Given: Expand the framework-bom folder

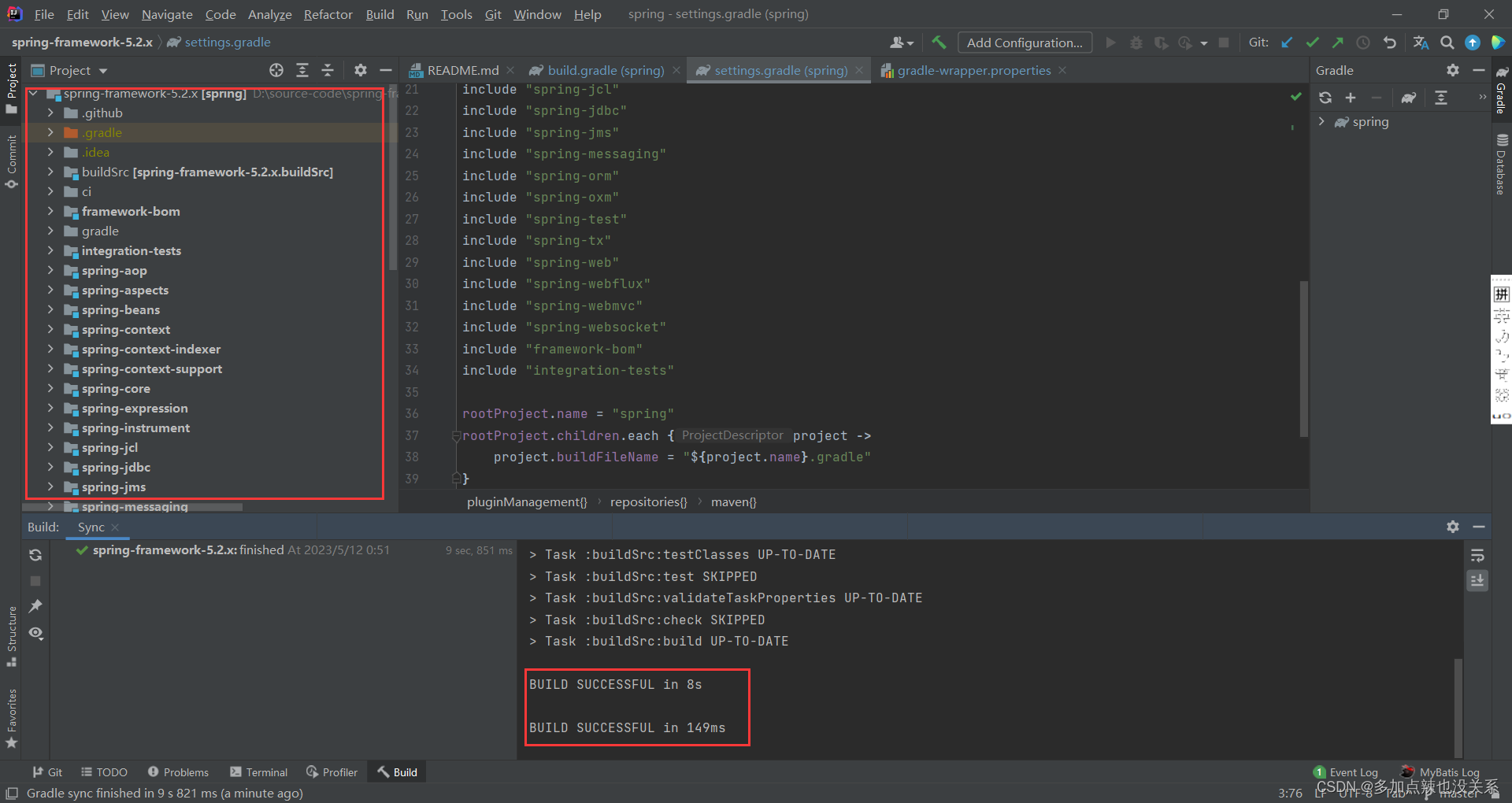Looking at the screenshot, I should 50,211.
